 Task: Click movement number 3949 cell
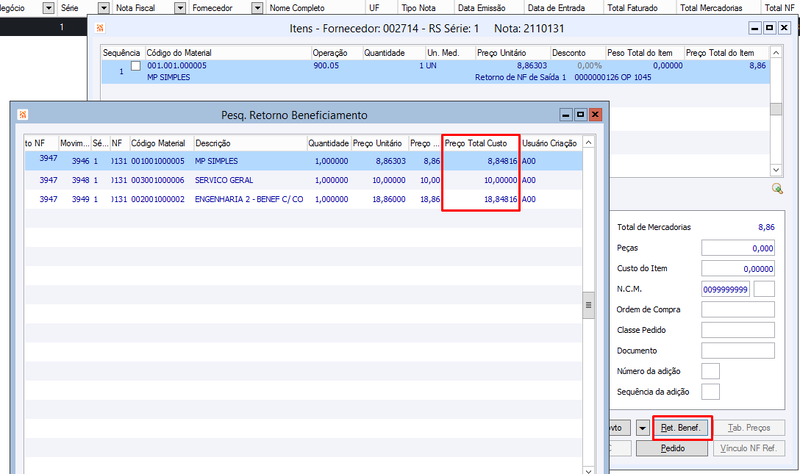coord(81,199)
